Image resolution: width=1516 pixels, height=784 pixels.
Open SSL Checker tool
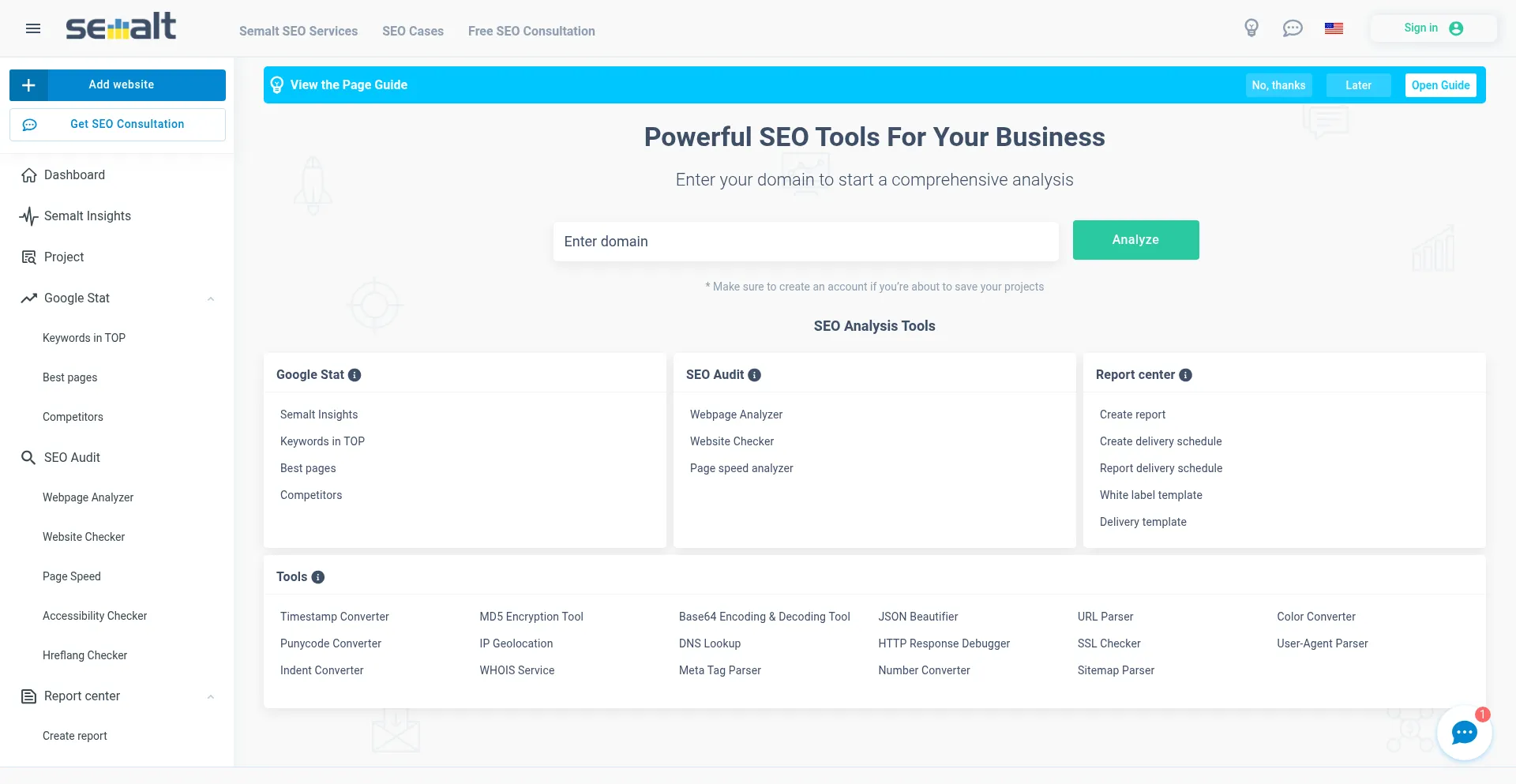1109,643
